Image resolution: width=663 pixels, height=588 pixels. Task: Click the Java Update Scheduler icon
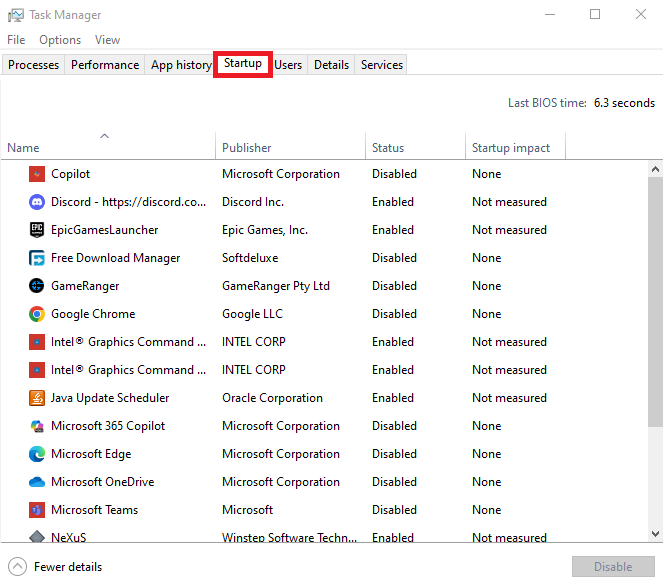[x=37, y=398]
